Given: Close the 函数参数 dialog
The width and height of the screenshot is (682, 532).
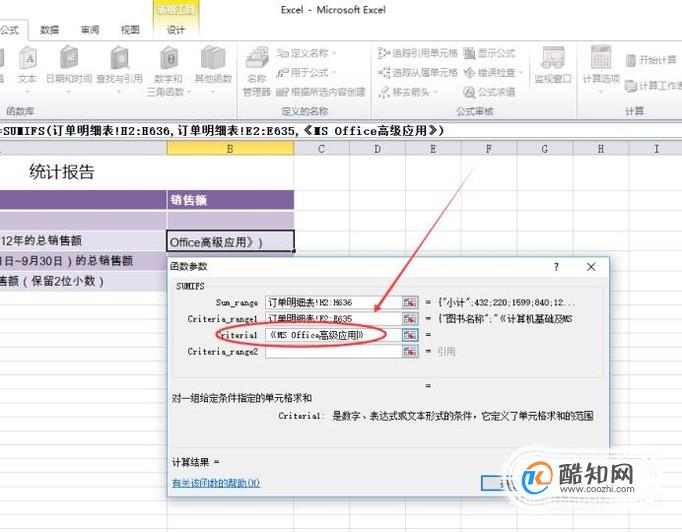Looking at the screenshot, I should [591, 267].
